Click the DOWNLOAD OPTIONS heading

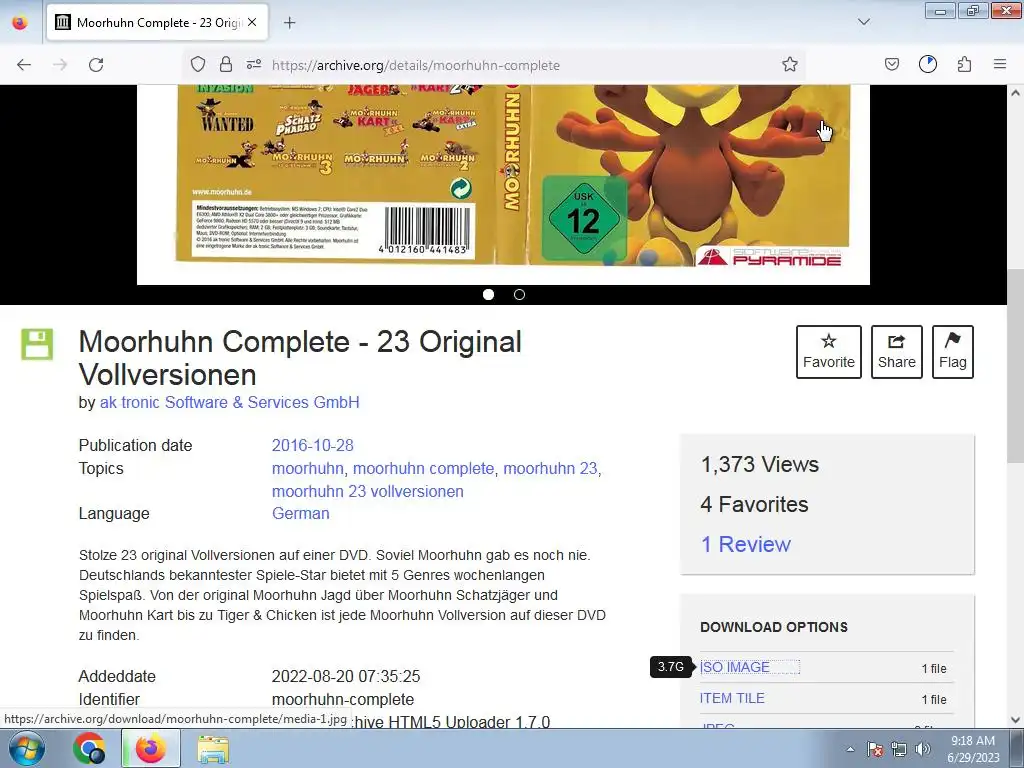pos(774,627)
